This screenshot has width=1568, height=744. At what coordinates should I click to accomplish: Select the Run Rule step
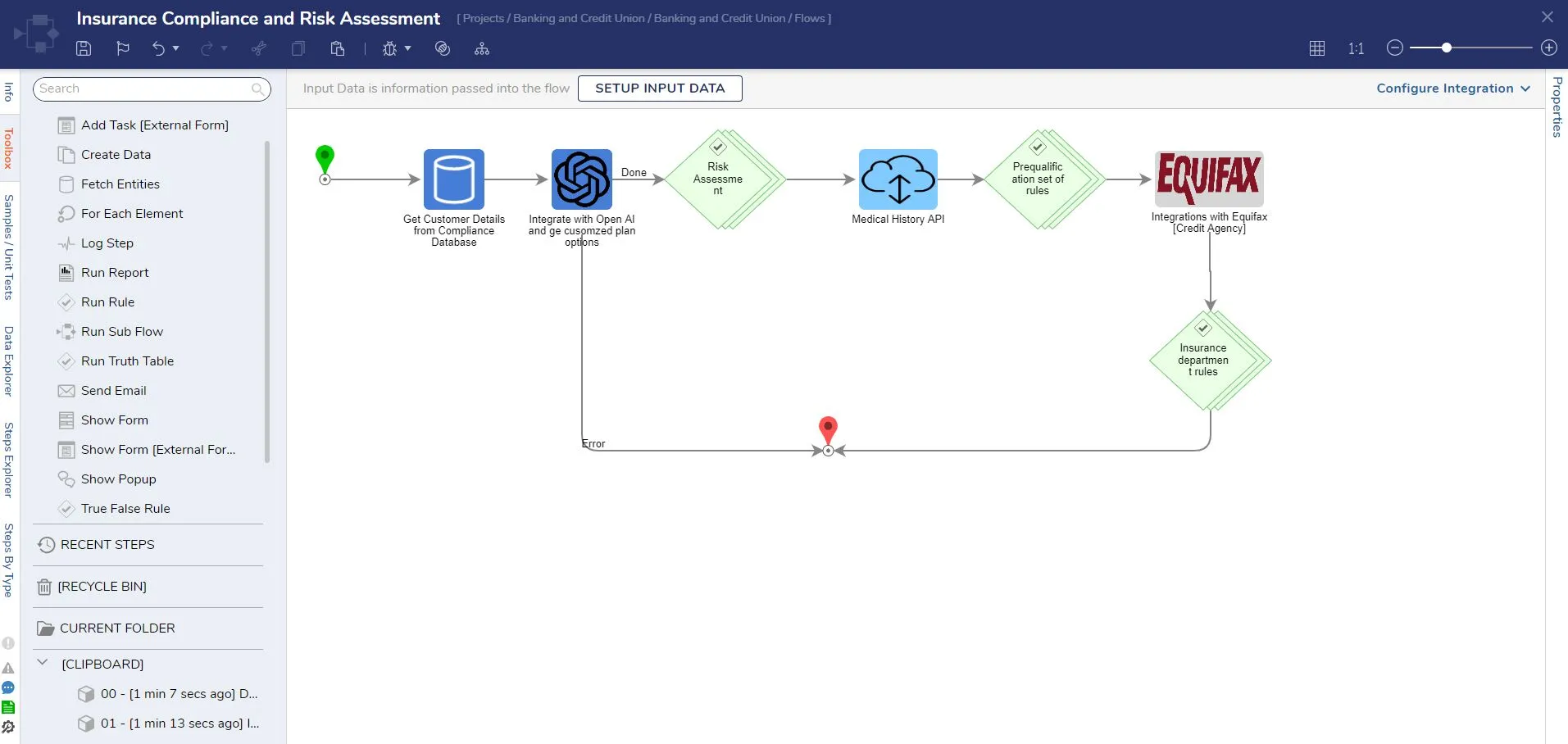pos(97,302)
